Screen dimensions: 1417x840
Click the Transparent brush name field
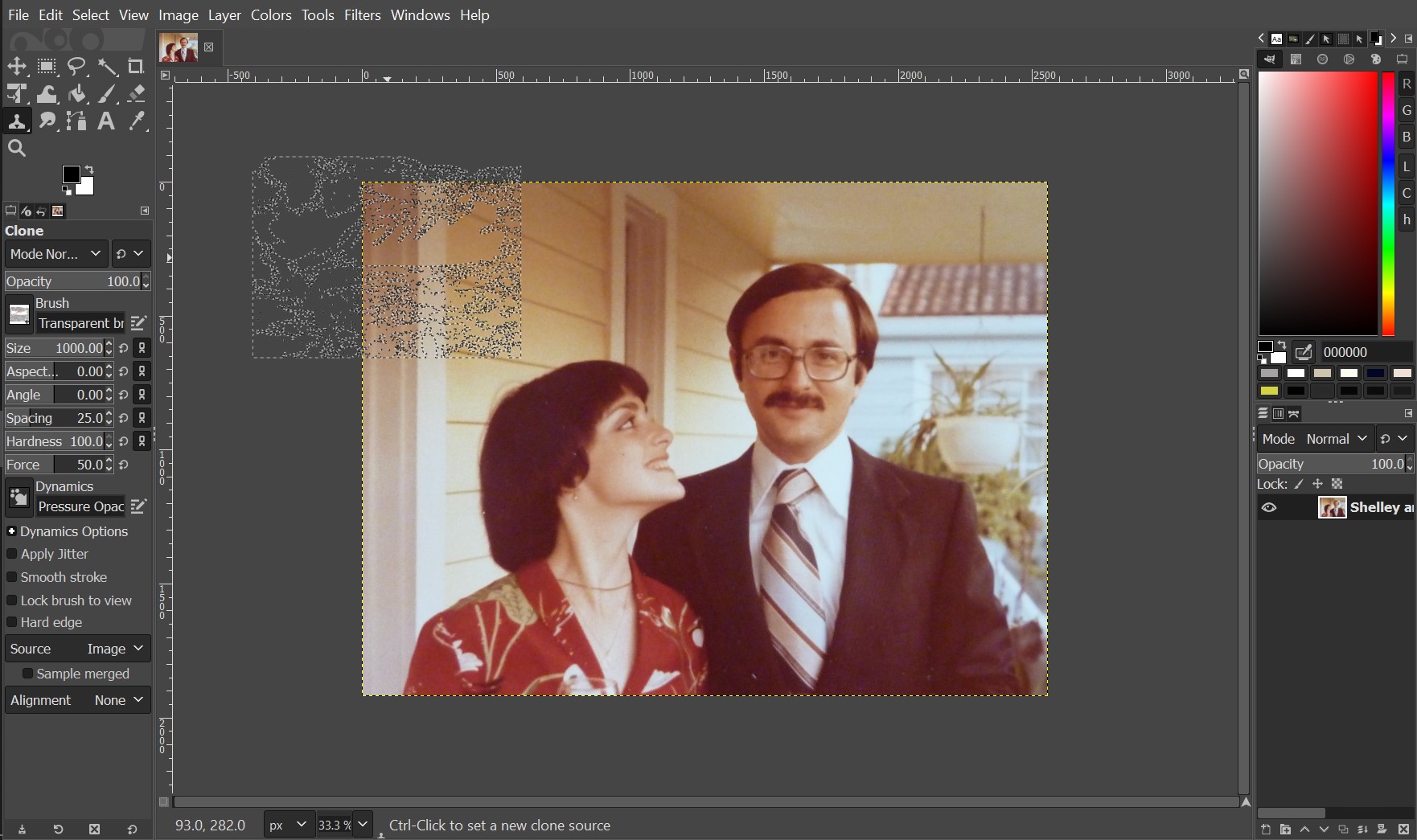point(80,323)
